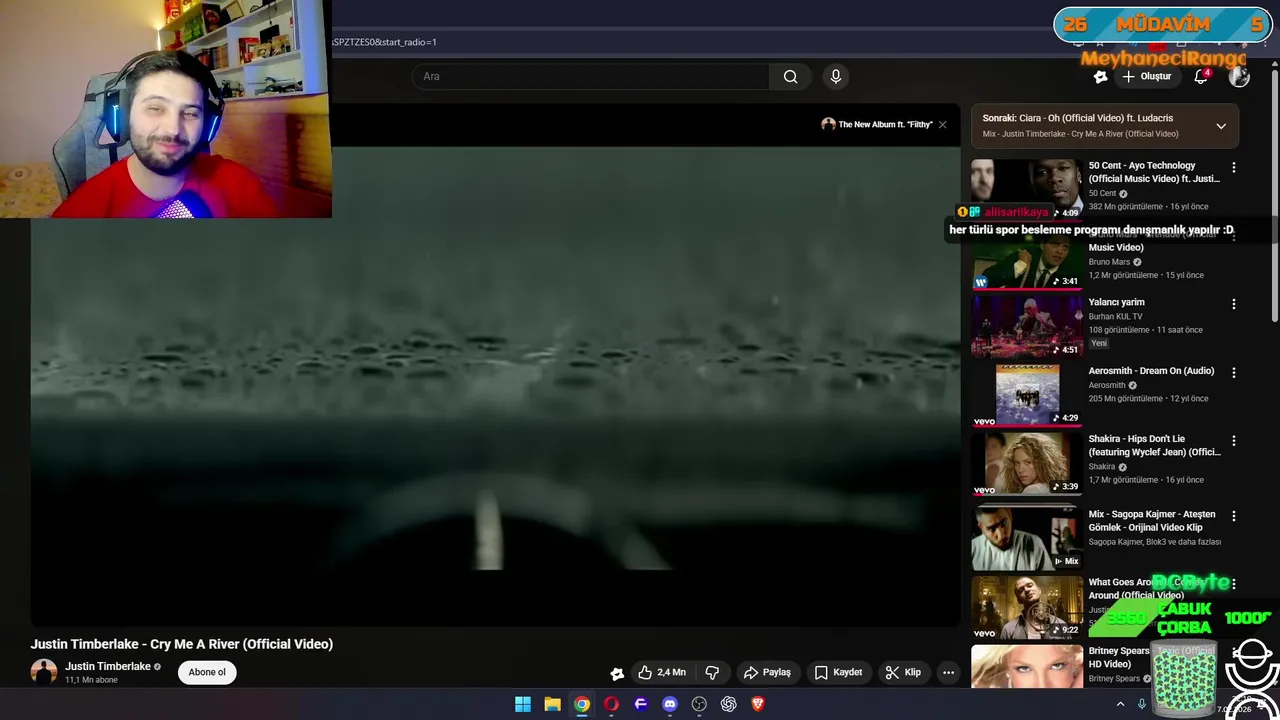Click inside the Ara search field
Image resolution: width=1280 pixels, height=720 pixels.
point(590,76)
